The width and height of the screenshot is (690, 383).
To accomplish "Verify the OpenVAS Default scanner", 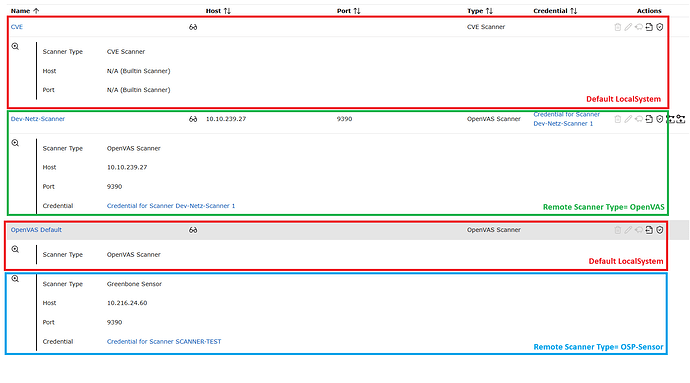I will tap(660, 230).
